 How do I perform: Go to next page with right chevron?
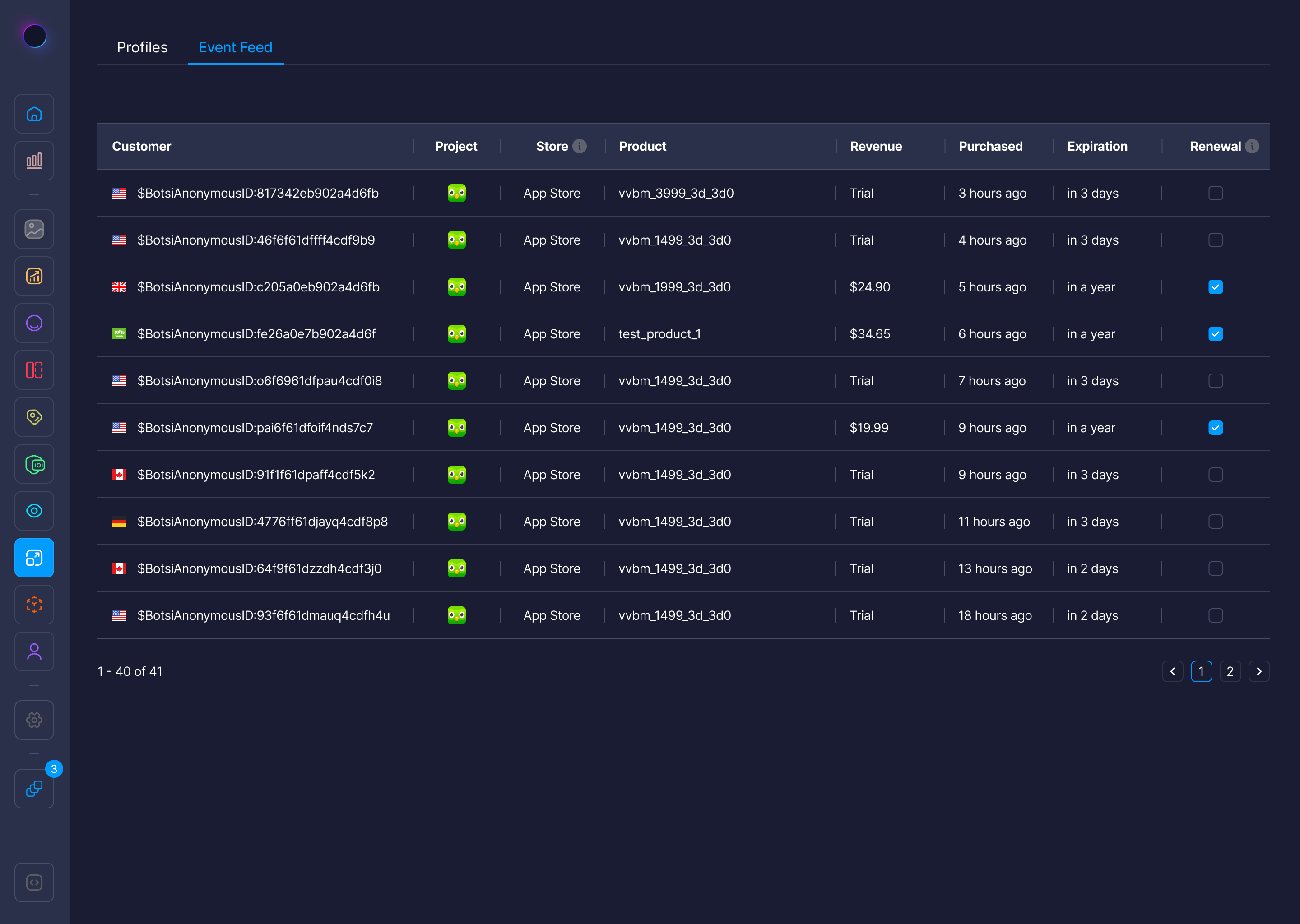tap(1259, 671)
